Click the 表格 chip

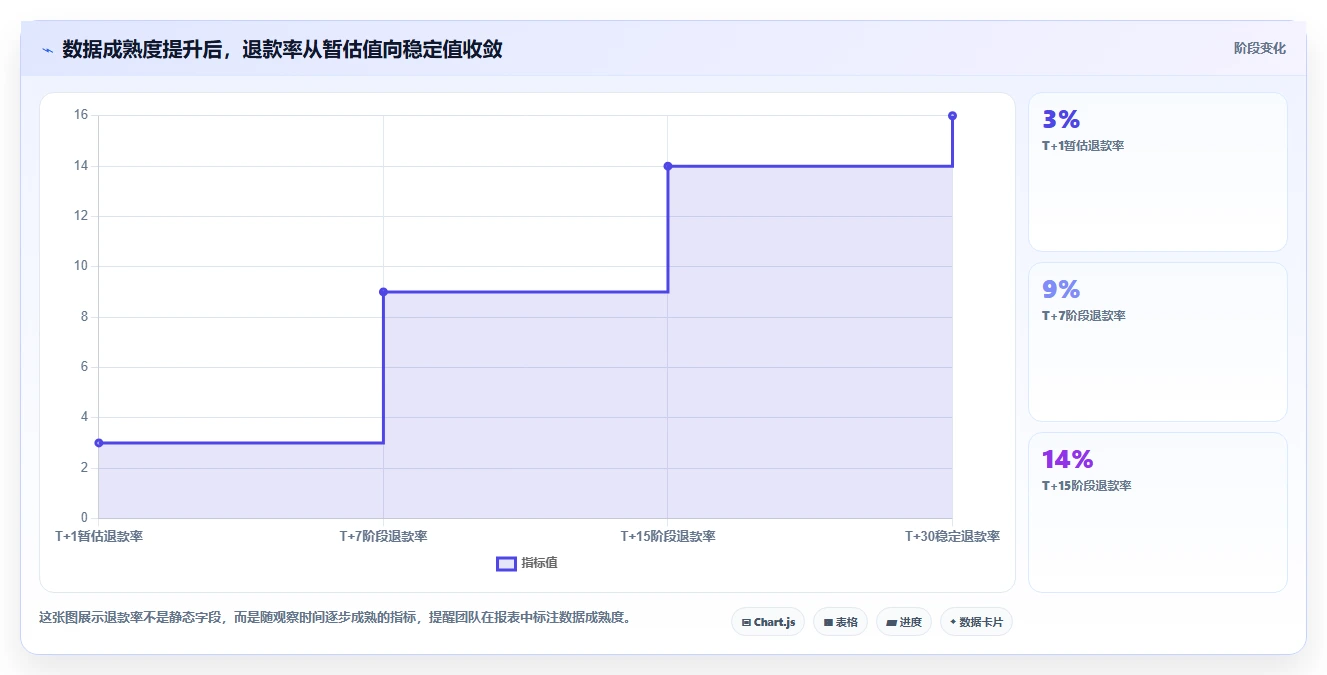pos(840,622)
